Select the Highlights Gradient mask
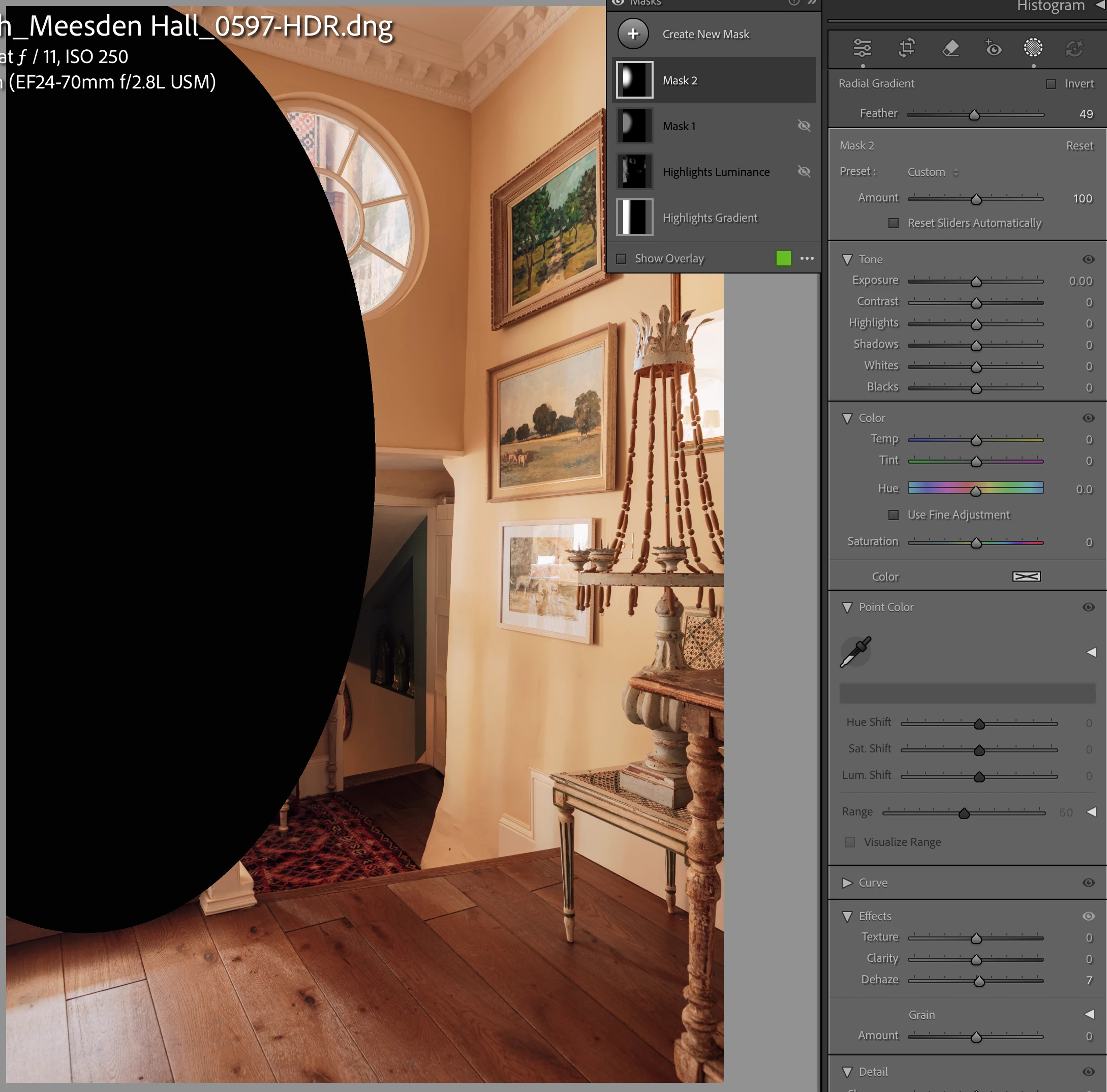The image size is (1107, 1092). pos(710,218)
